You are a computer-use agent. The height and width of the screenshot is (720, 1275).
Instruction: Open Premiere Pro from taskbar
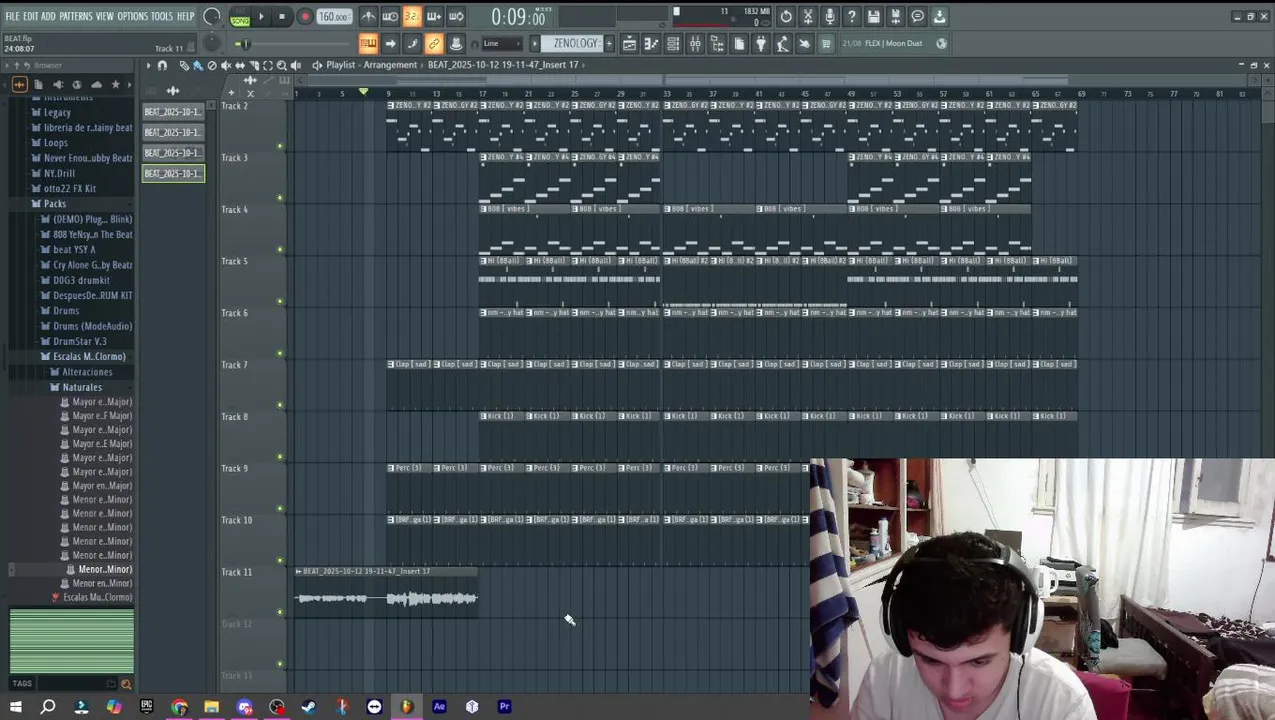504,707
